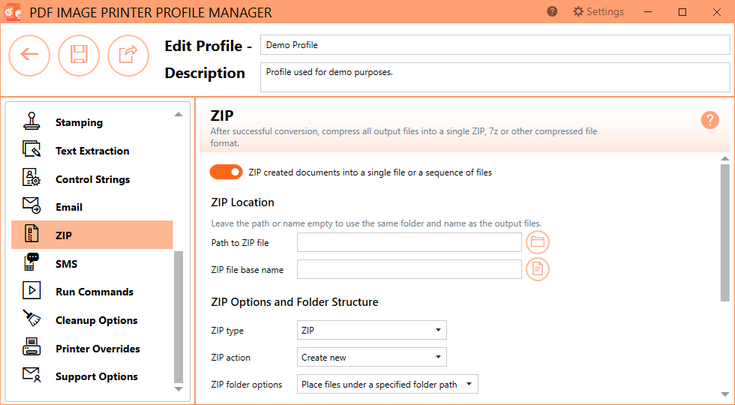The image size is (735, 405).
Task: Click the ZIP folder options label
Action: point(247,385)
